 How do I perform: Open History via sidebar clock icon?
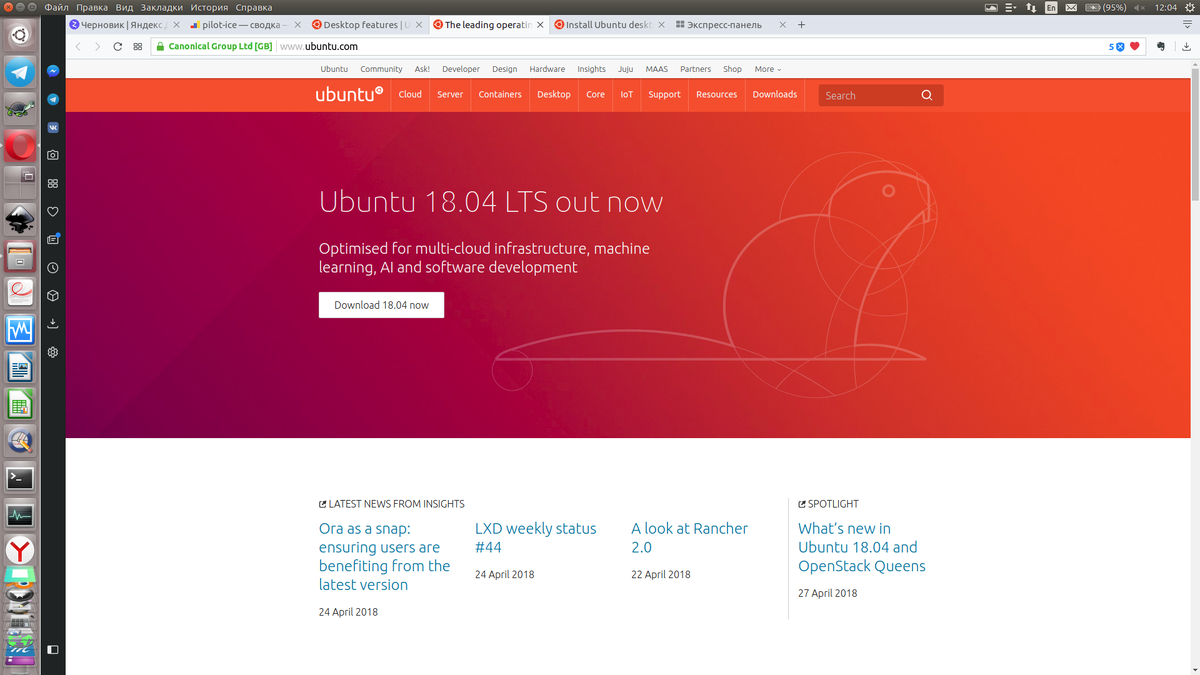[x=53, y=268]
